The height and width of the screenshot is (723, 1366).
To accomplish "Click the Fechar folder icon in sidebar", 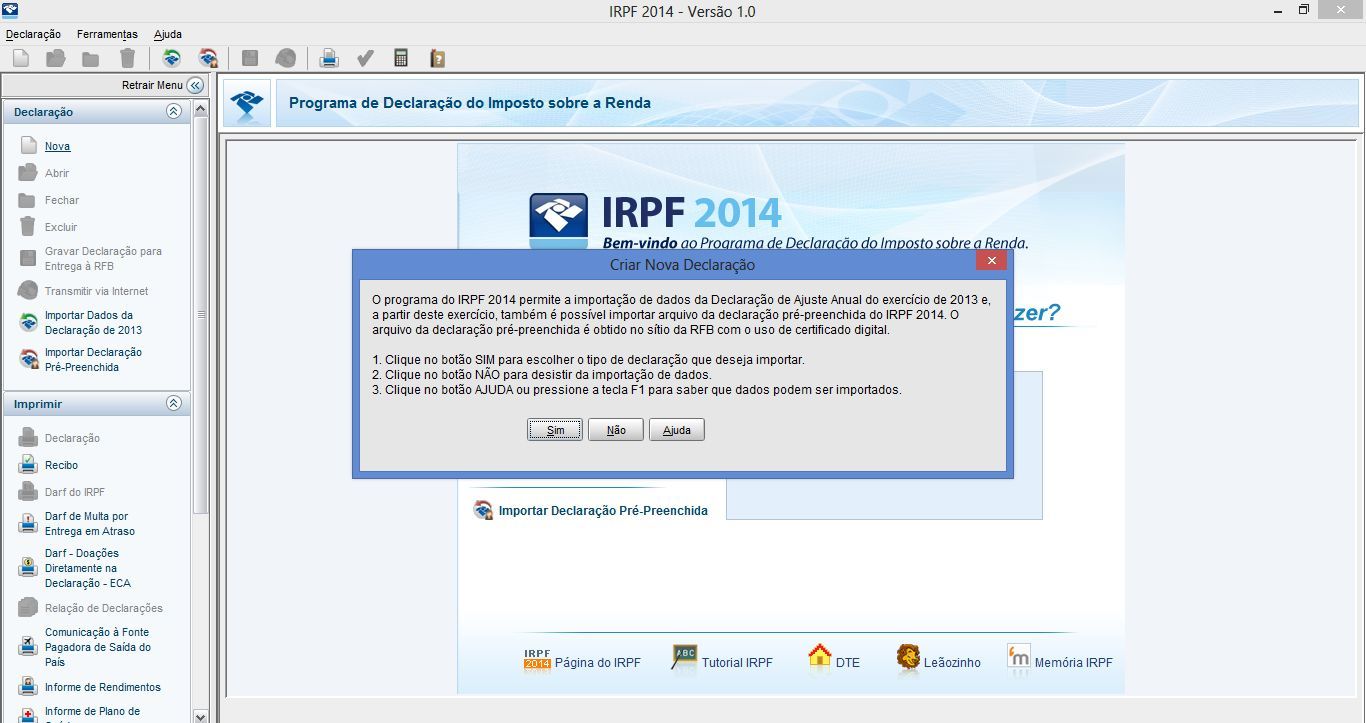I will (28, 200).
